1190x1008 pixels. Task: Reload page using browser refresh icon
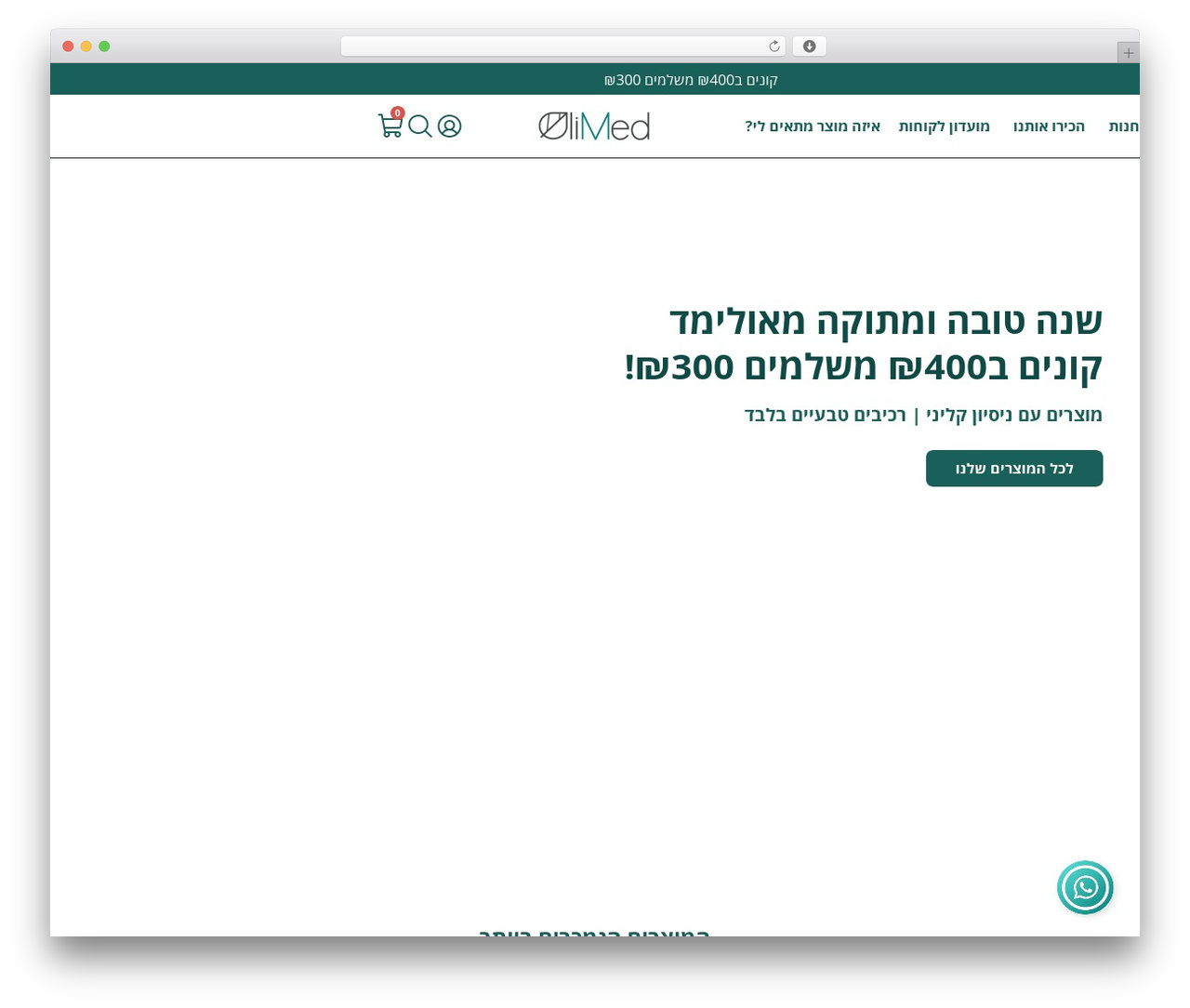pos(774,46)
